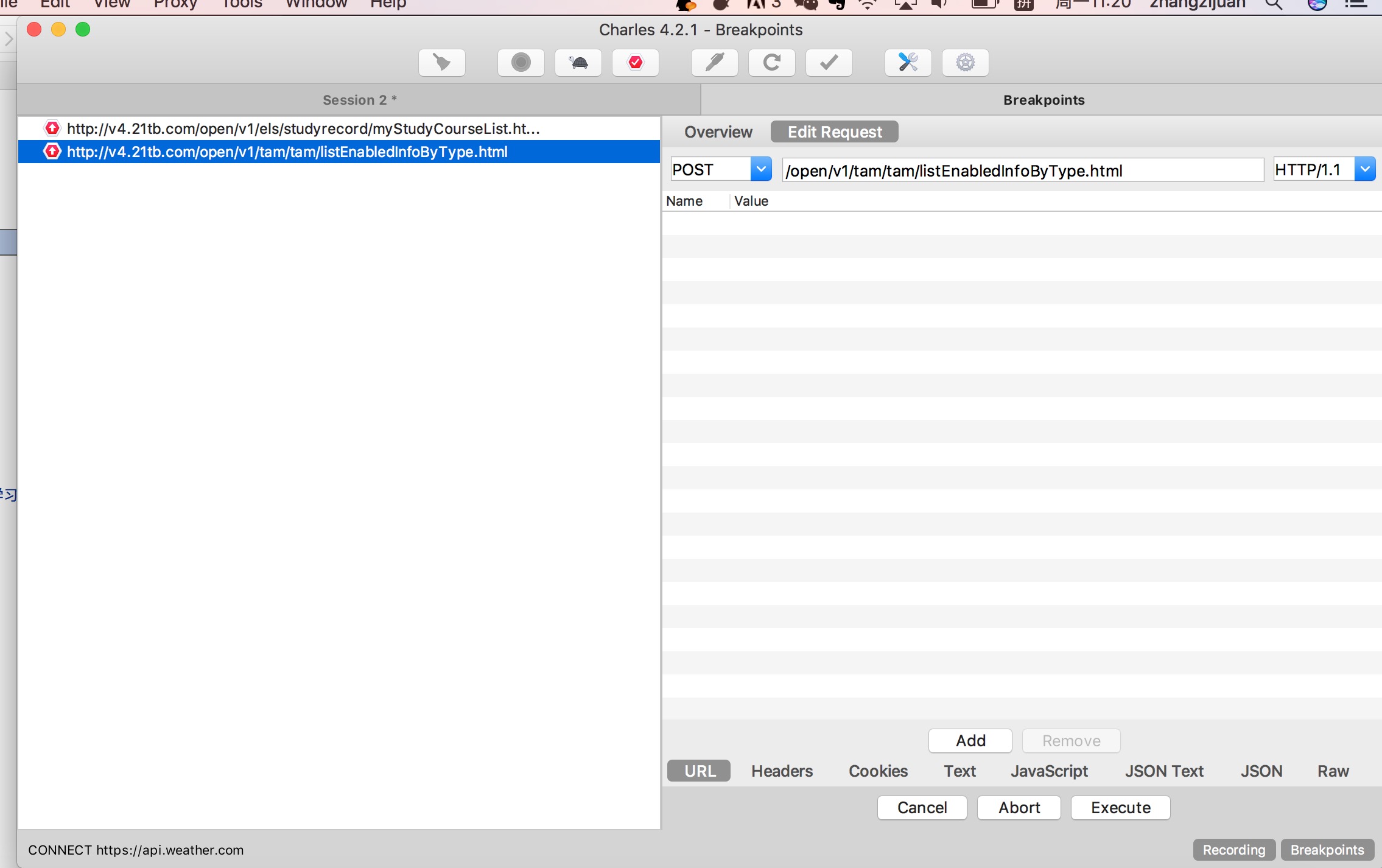Image resolution: width=1382 pixels, height=868 pixels.
Task: Open the Overview tab
Action: [x=718, y=132]
